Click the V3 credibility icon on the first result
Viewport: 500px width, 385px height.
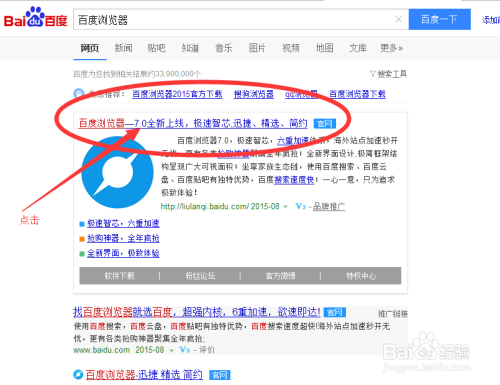coord(300,206)
